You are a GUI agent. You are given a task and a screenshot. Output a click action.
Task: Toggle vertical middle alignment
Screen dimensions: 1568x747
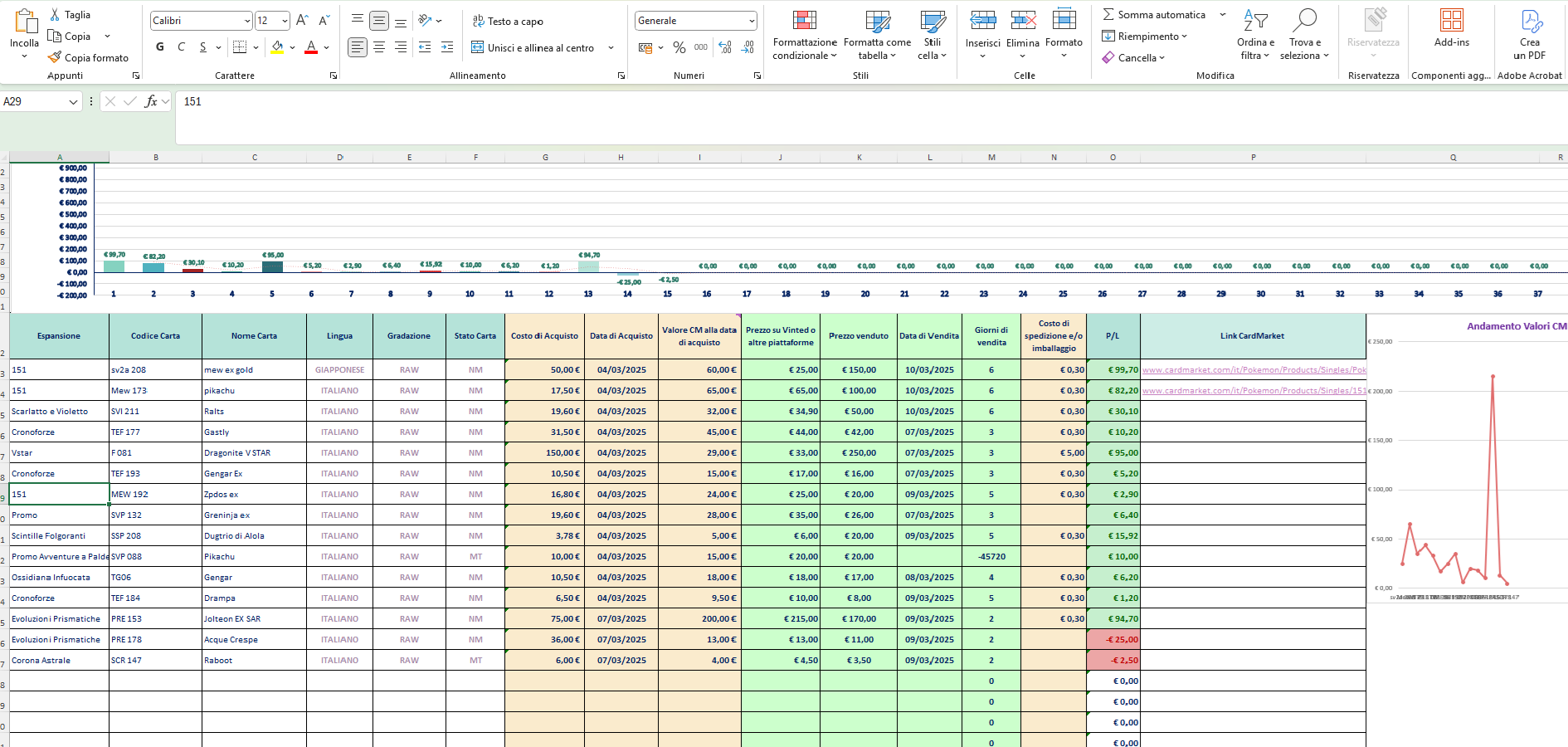coord(379,20)
